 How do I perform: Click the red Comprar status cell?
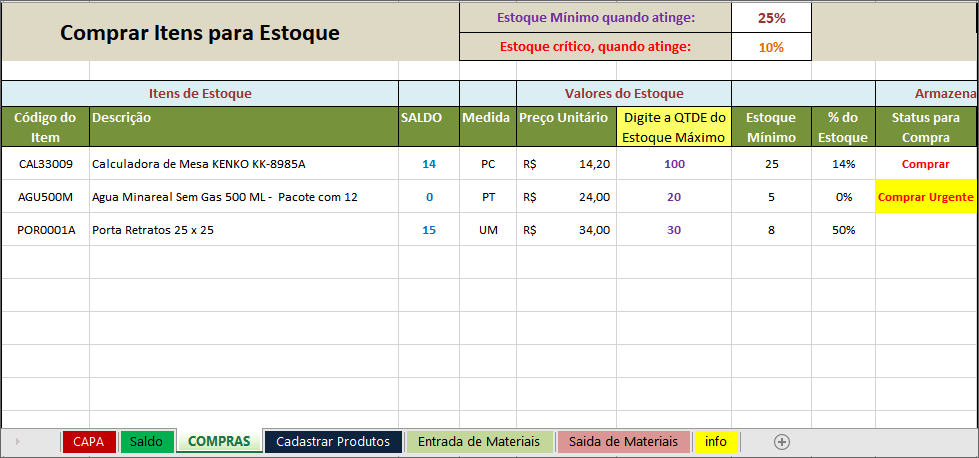926,164
